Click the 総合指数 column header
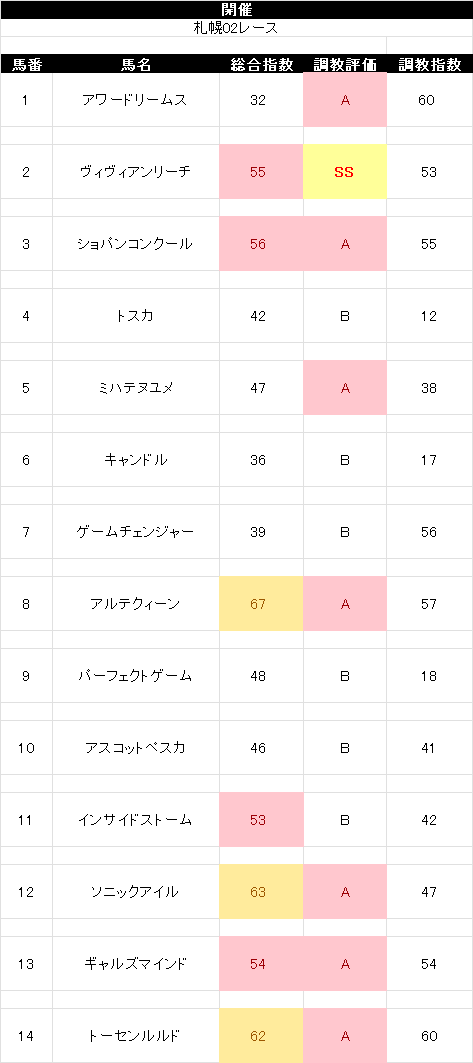The height and width of the screenshot is (1063, 473). pos(261,64)
